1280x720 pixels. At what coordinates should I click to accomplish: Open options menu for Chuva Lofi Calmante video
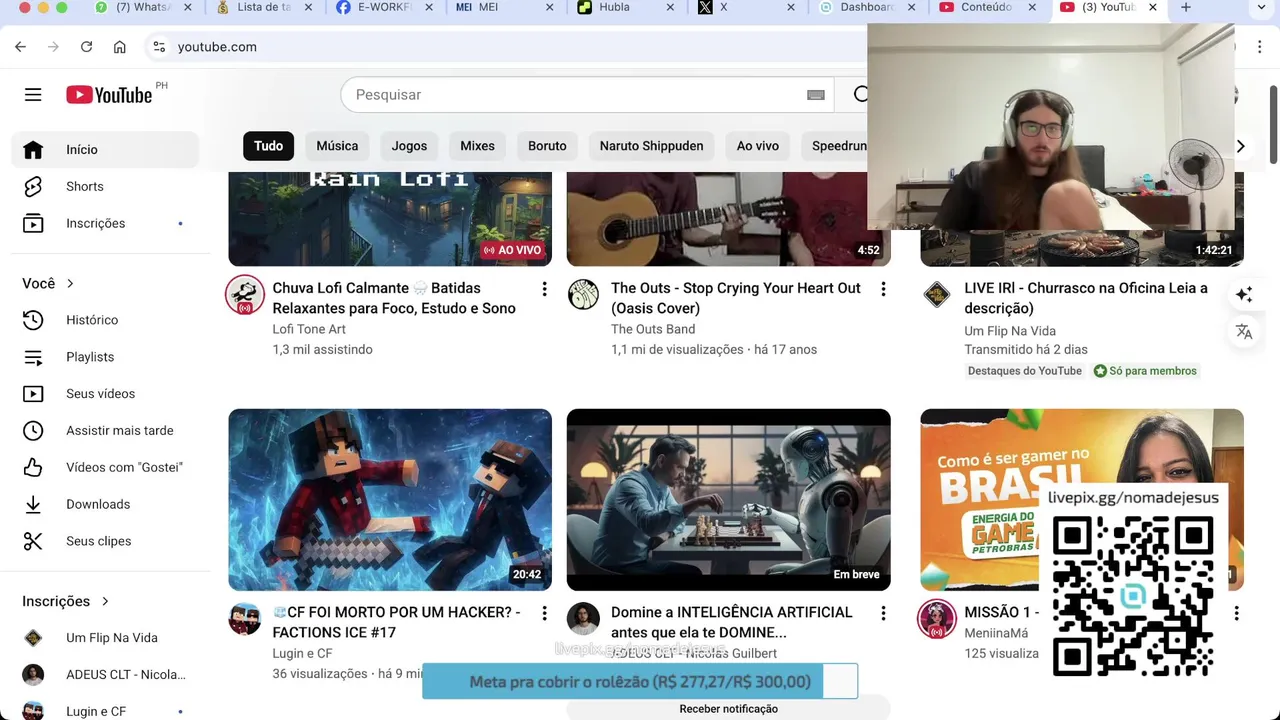coord(544,289)
